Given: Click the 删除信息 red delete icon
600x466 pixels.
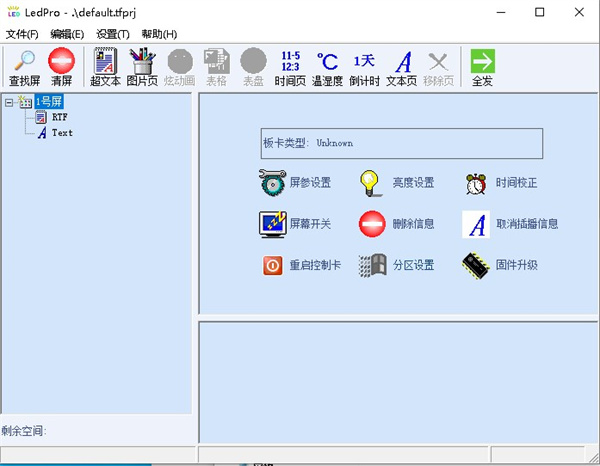Looking at the screenshot, I should 372,224.
